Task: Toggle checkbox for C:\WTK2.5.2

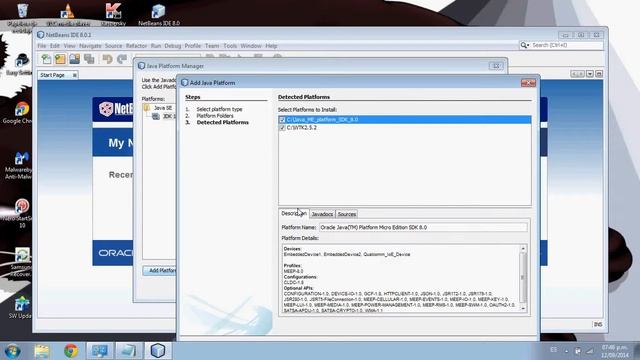Action: tap(282, 128)
